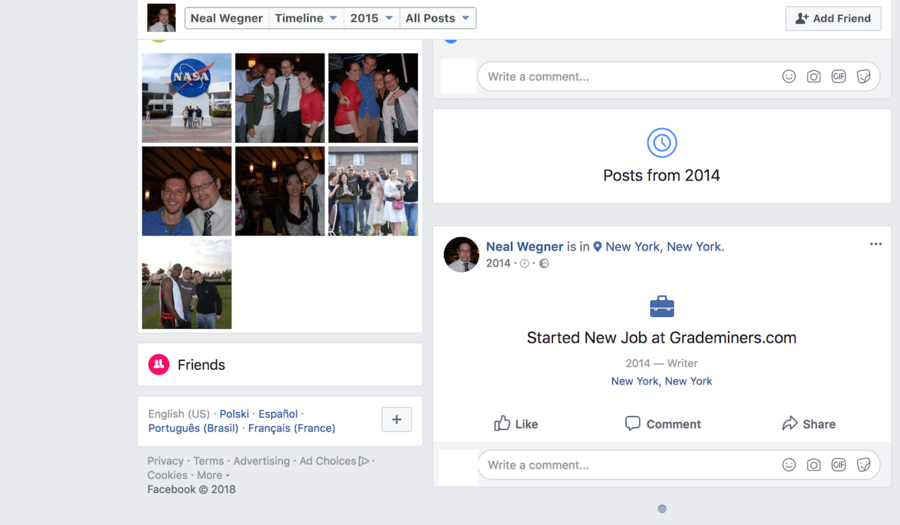Open Neal Wegner name link on post

pos(525,247)
